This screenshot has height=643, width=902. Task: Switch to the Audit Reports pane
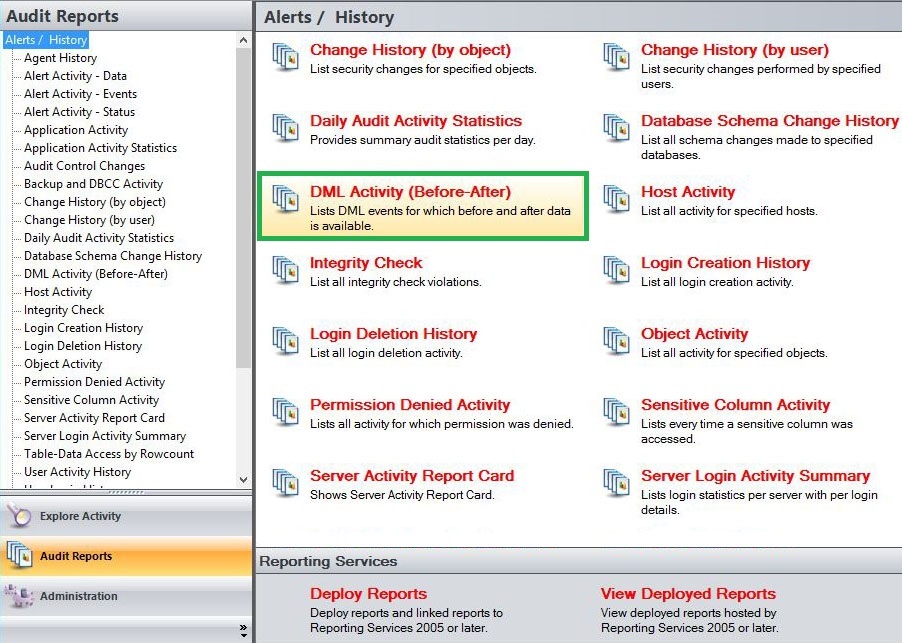tap(76, 556)
